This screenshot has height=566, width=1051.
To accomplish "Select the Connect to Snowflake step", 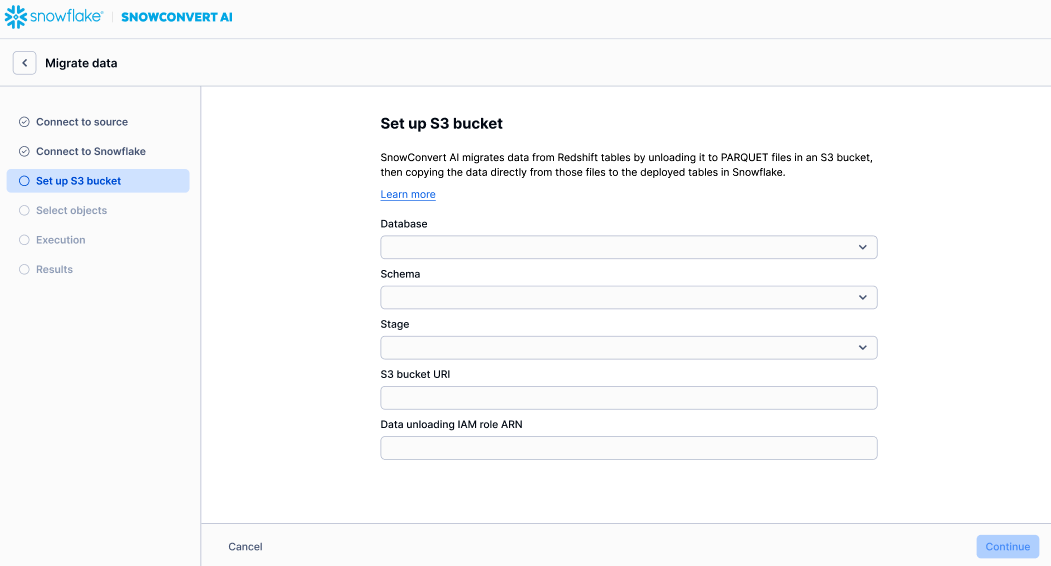I will [x=91, y=152].
